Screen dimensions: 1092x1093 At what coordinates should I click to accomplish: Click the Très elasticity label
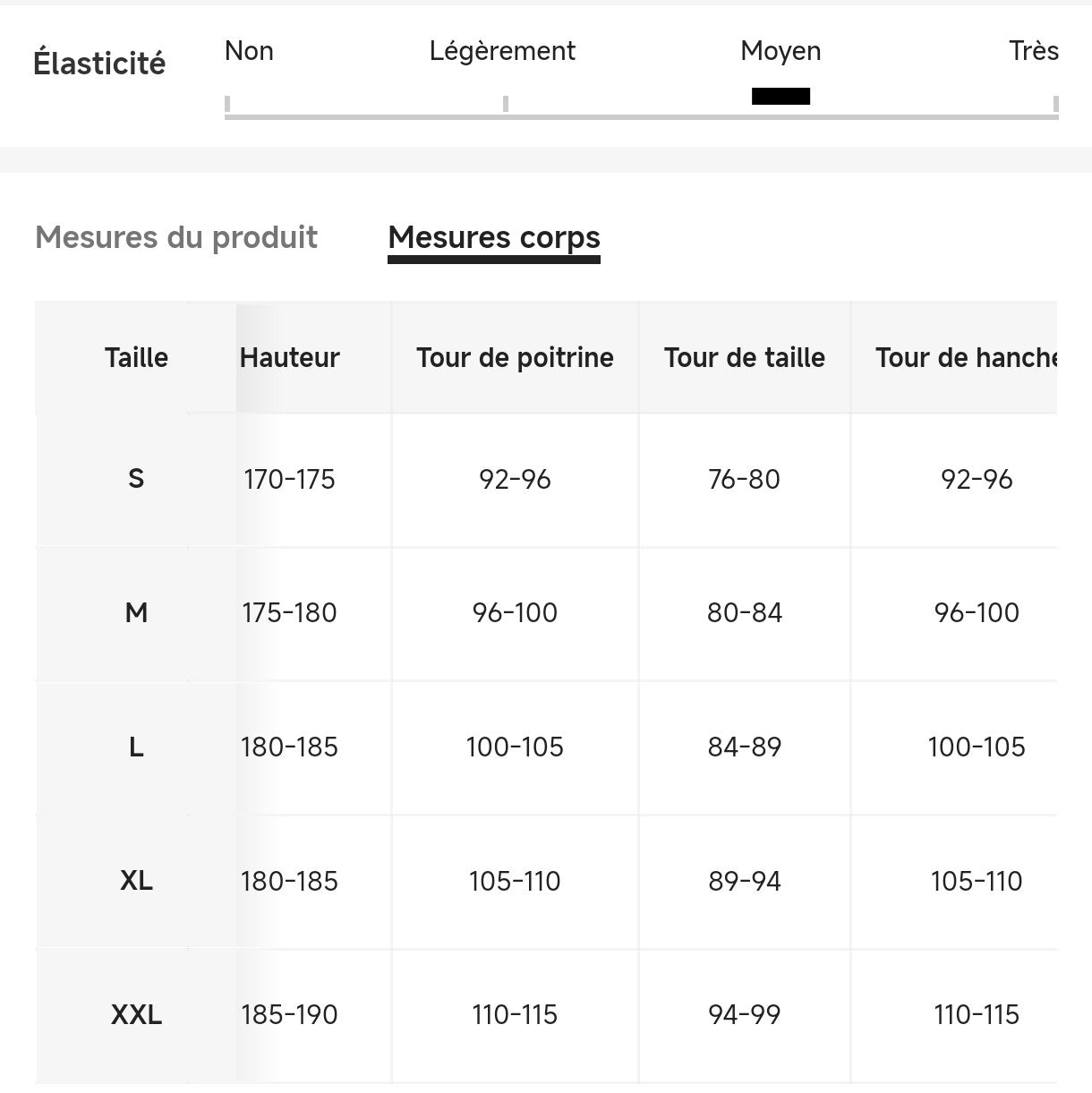click(1033, 51)
